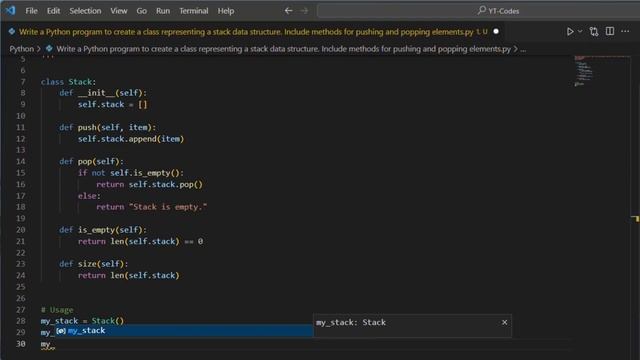Click the Python breadcrumb folder
This screenshot has height=360, width=640.
pyautogui.click(x=22, y=49)
